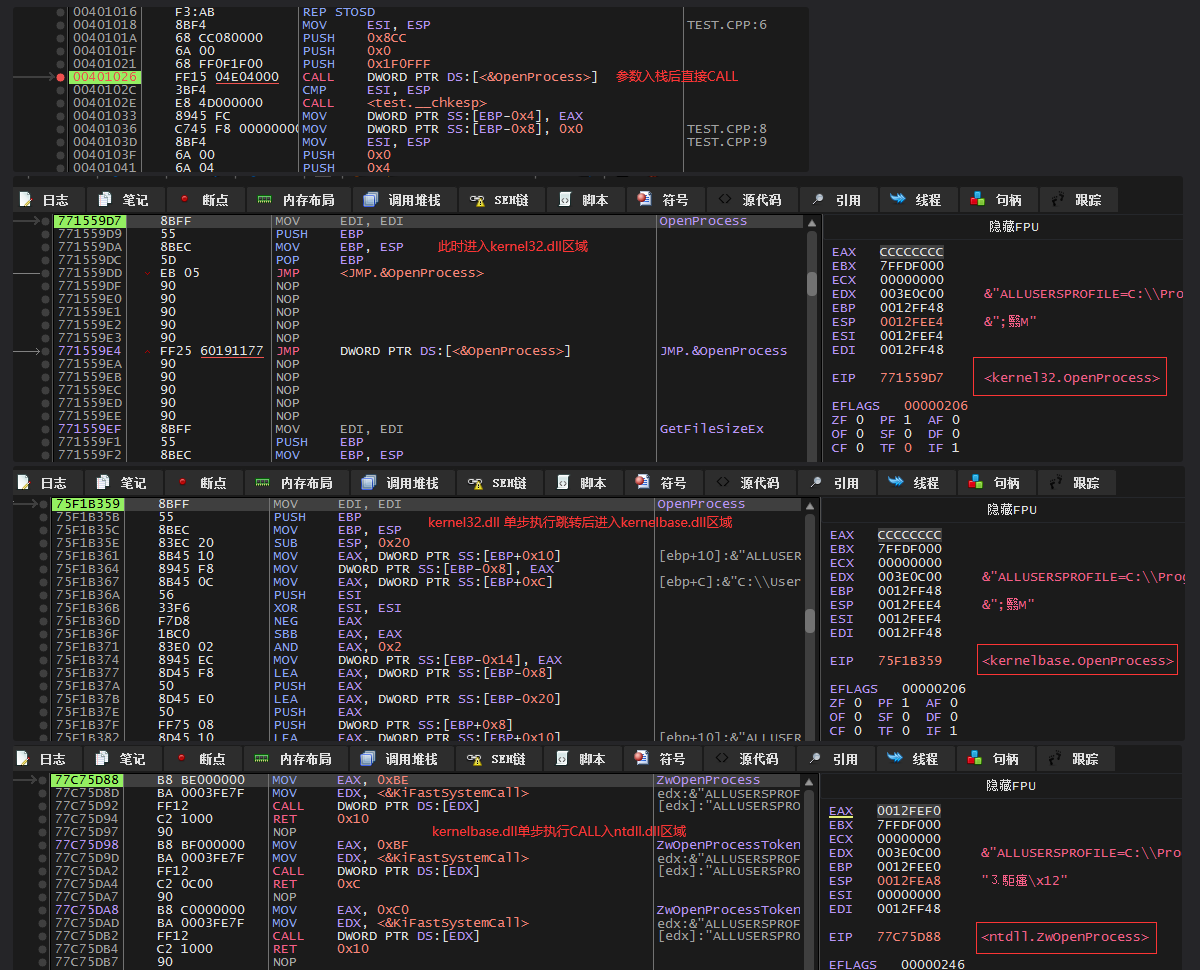The image size is (1200, 970).
Task: Switch to 句柄 tab in kernel32.OpenProcess panel
Action: [998, 200]
